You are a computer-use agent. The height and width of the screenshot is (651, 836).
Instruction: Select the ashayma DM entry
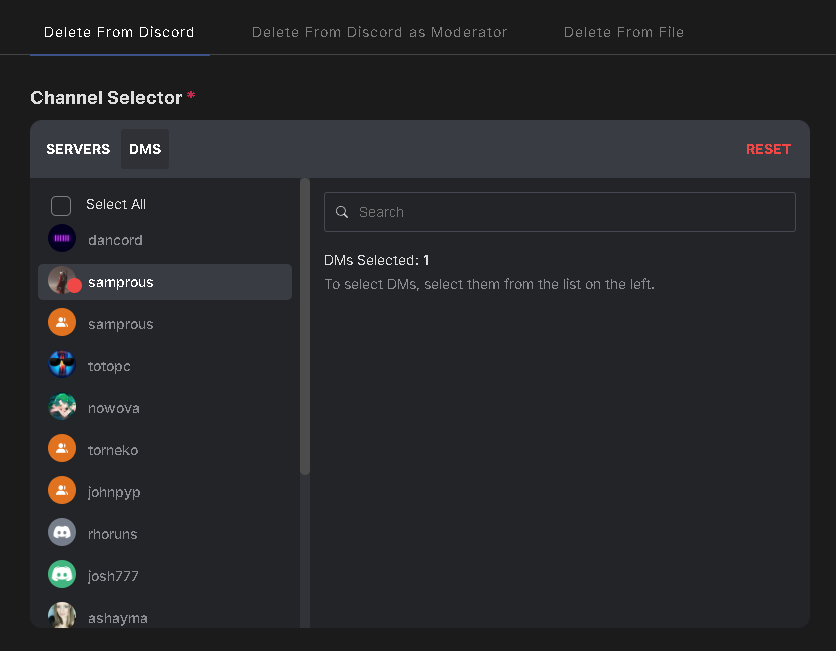[165, 614]
